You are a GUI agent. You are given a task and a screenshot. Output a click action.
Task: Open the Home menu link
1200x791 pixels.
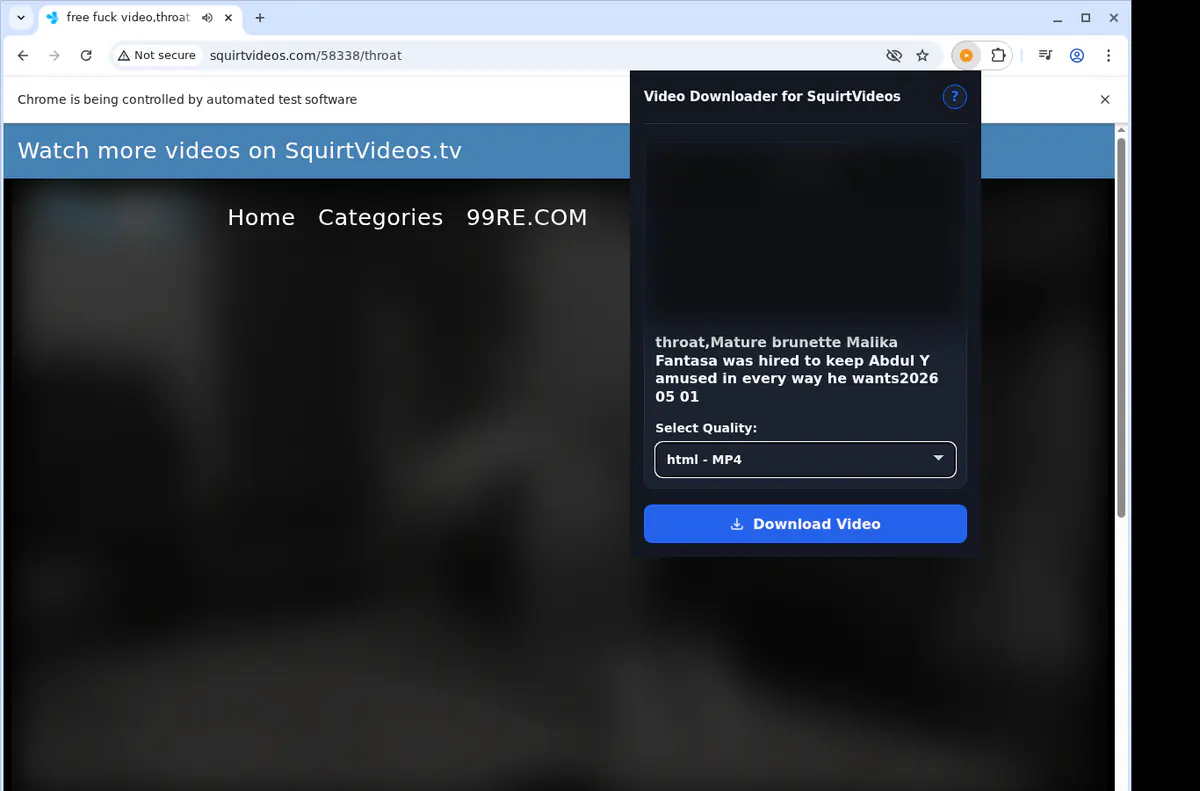(x=261, y=218)
